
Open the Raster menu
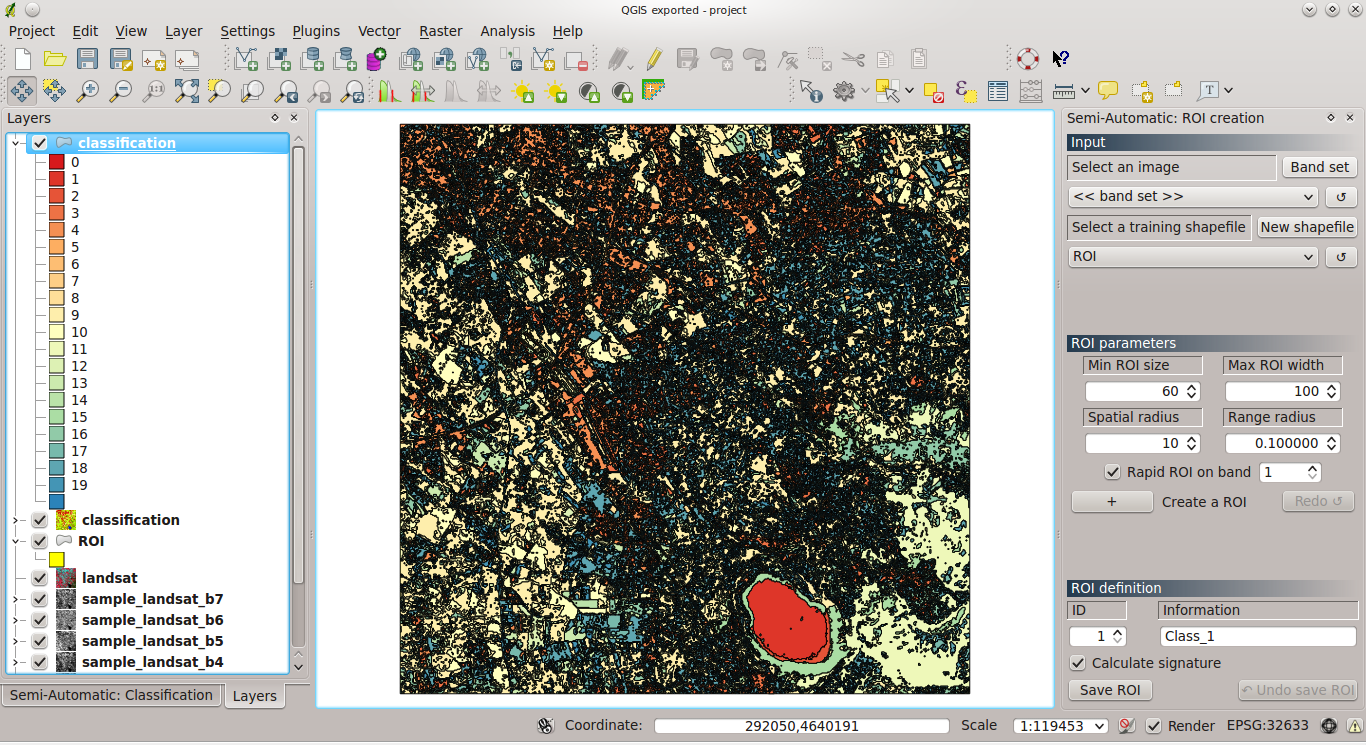click(x=440, y=31)
